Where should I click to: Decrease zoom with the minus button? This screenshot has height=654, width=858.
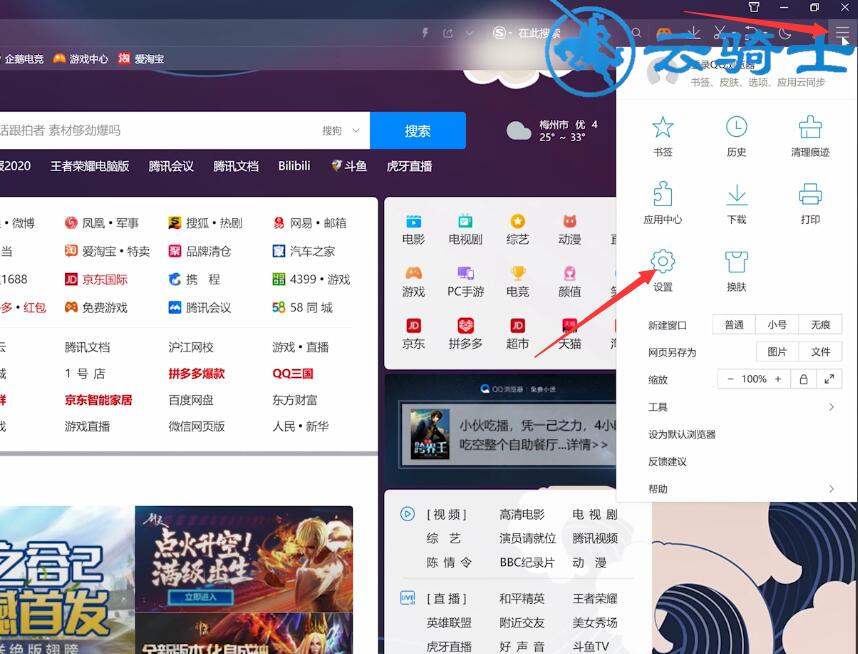(x=729, y=379)
